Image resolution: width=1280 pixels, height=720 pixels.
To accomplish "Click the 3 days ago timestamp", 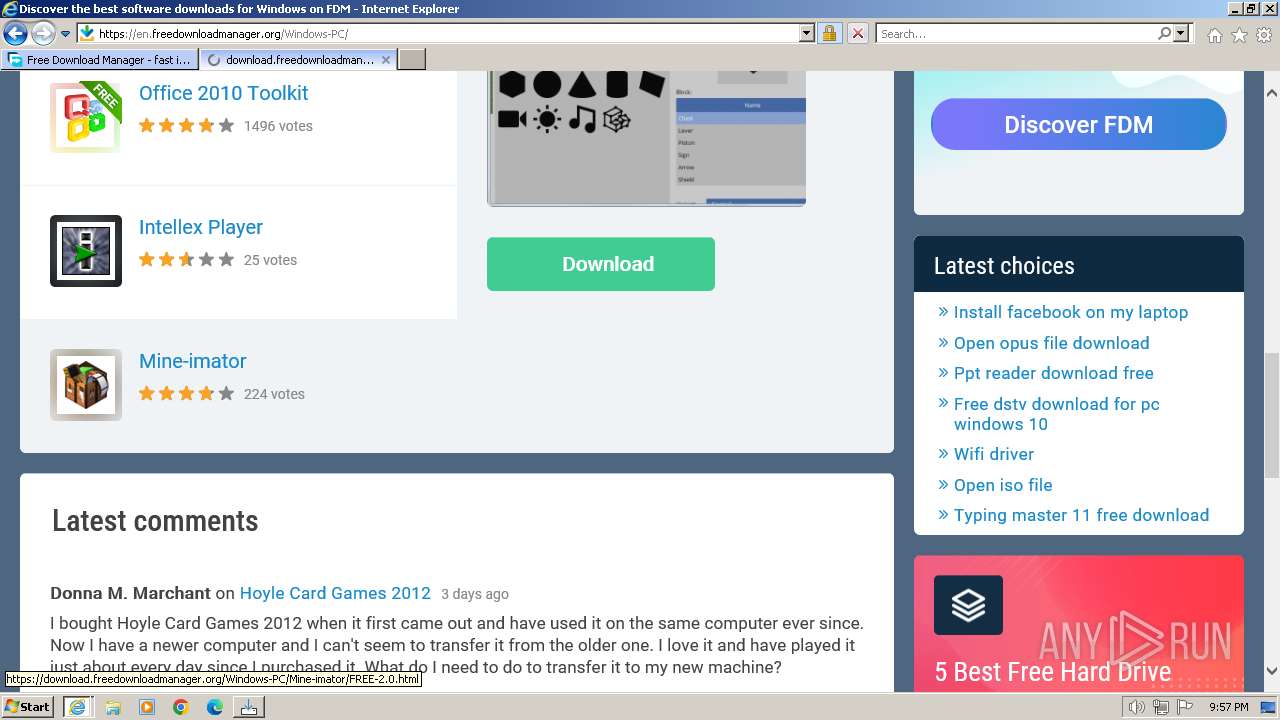I will click(x=475, y=594).
